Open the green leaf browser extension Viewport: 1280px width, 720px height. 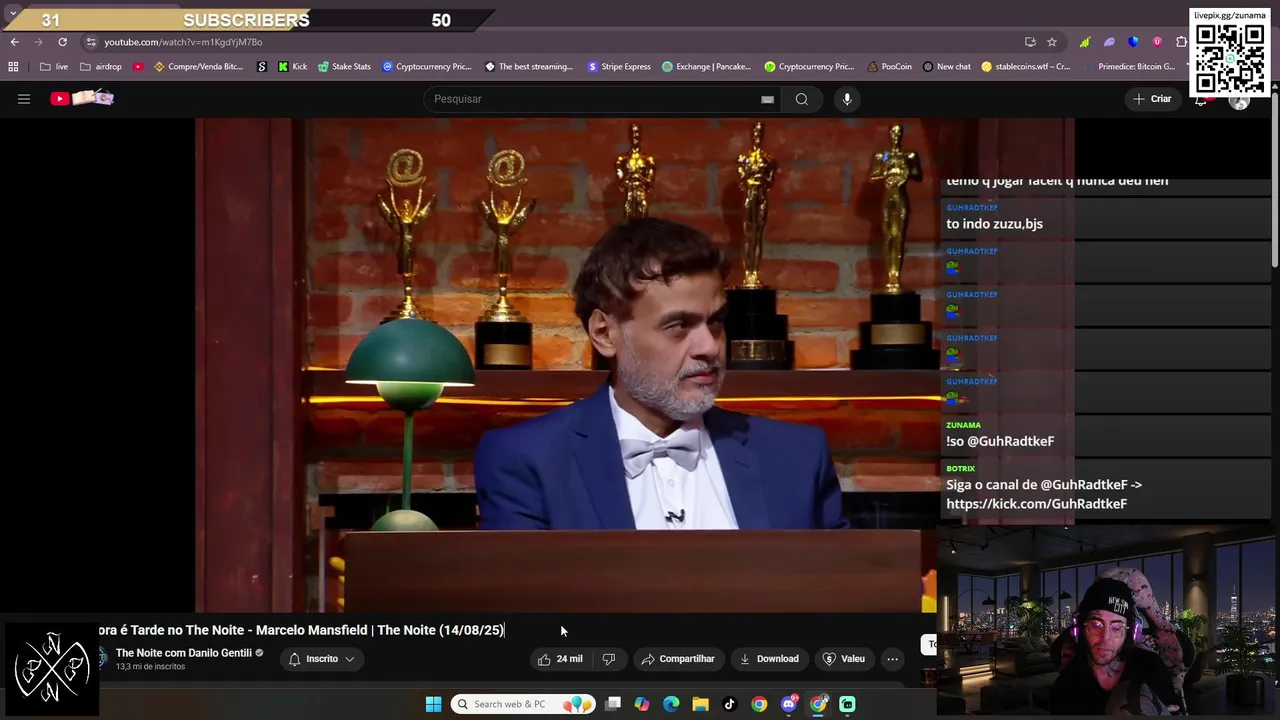coord(1085,42)
